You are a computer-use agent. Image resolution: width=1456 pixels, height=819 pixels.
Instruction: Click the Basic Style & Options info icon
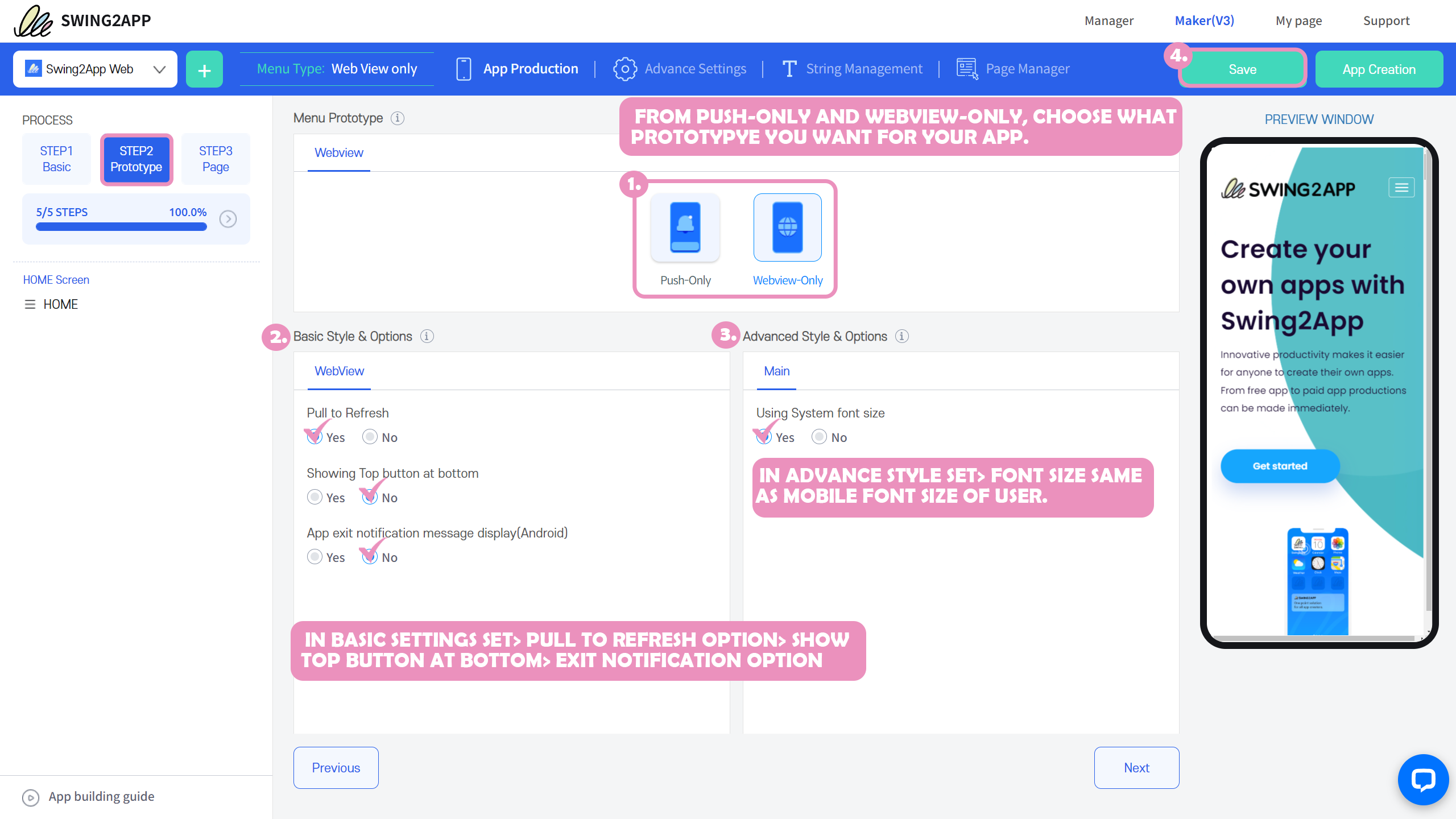tap(427, 336)
